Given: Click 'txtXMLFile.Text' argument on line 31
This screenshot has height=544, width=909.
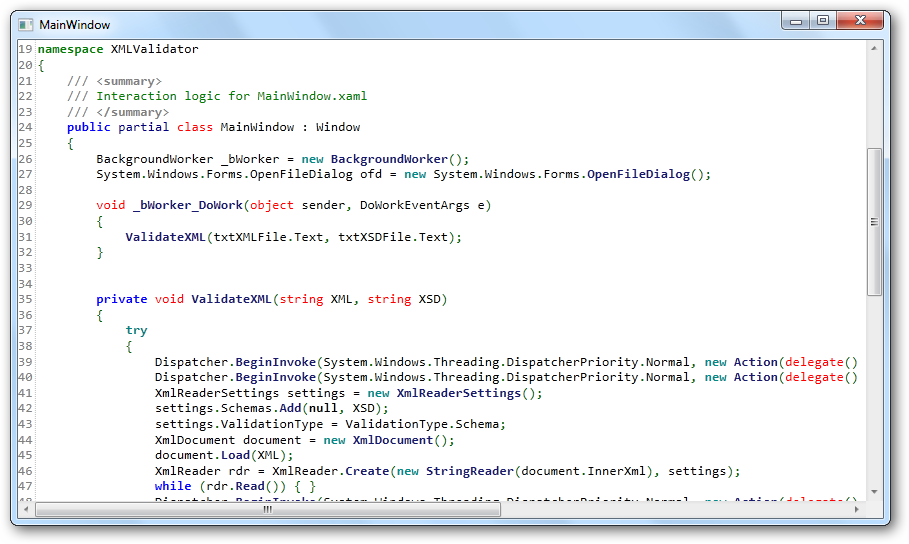Looking at the screenshot, I should 268,237.
